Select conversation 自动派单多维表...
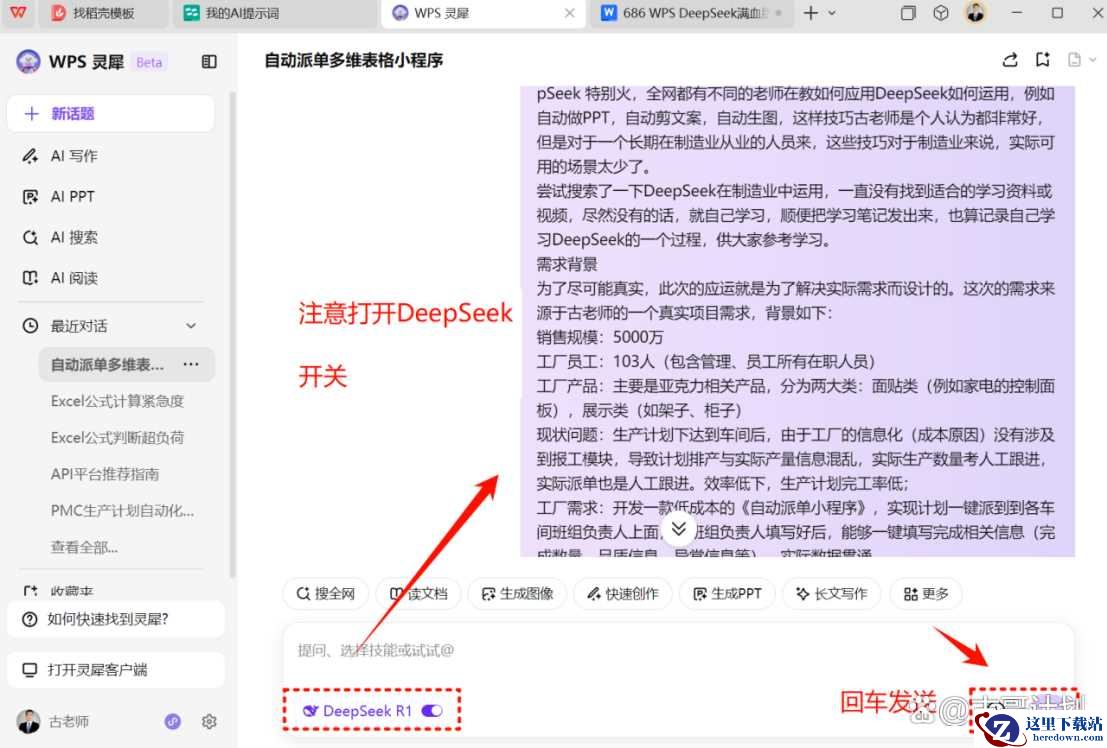 [107, 364]
